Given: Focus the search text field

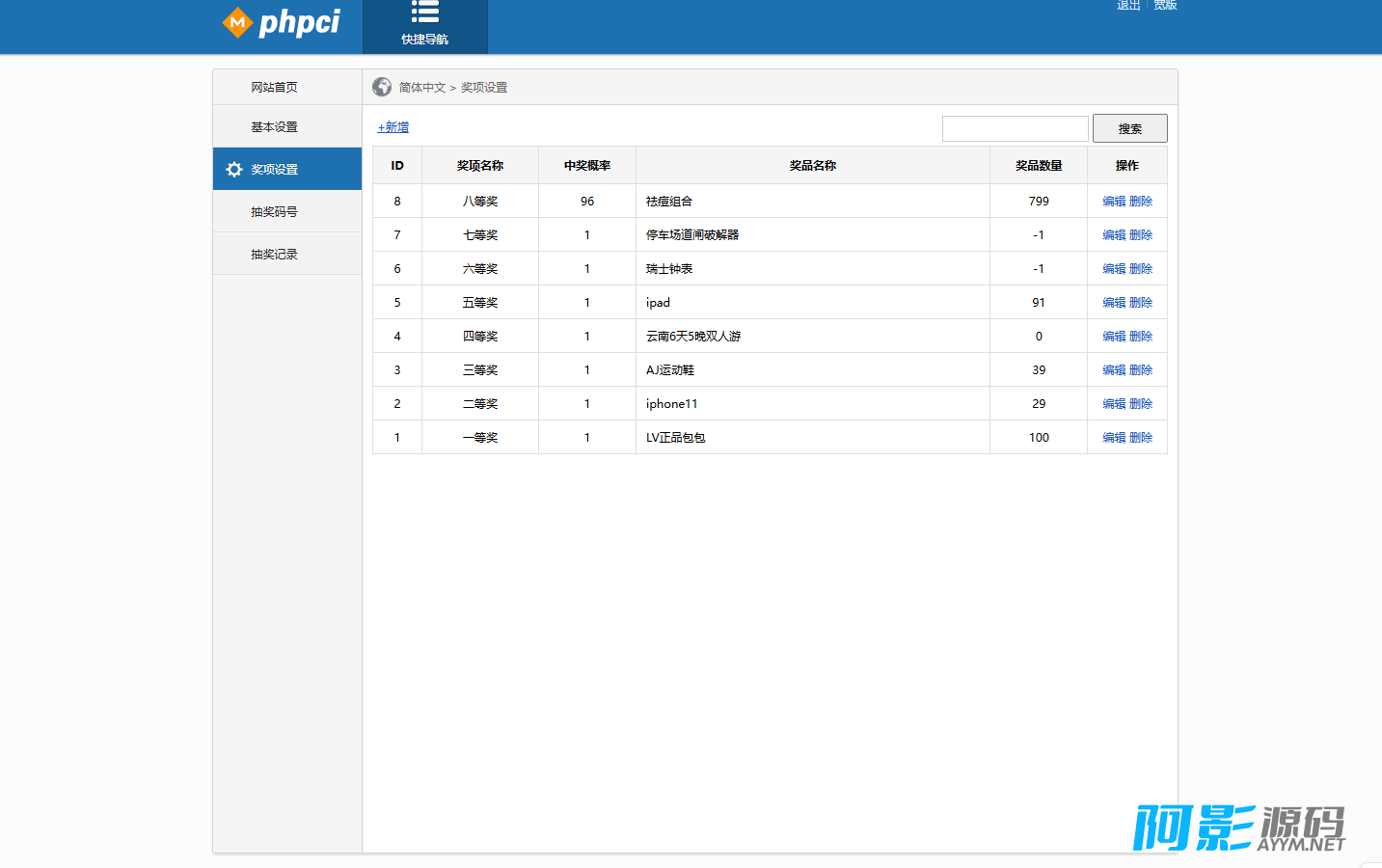Looking at the screenshot, I should (1015, 128).
